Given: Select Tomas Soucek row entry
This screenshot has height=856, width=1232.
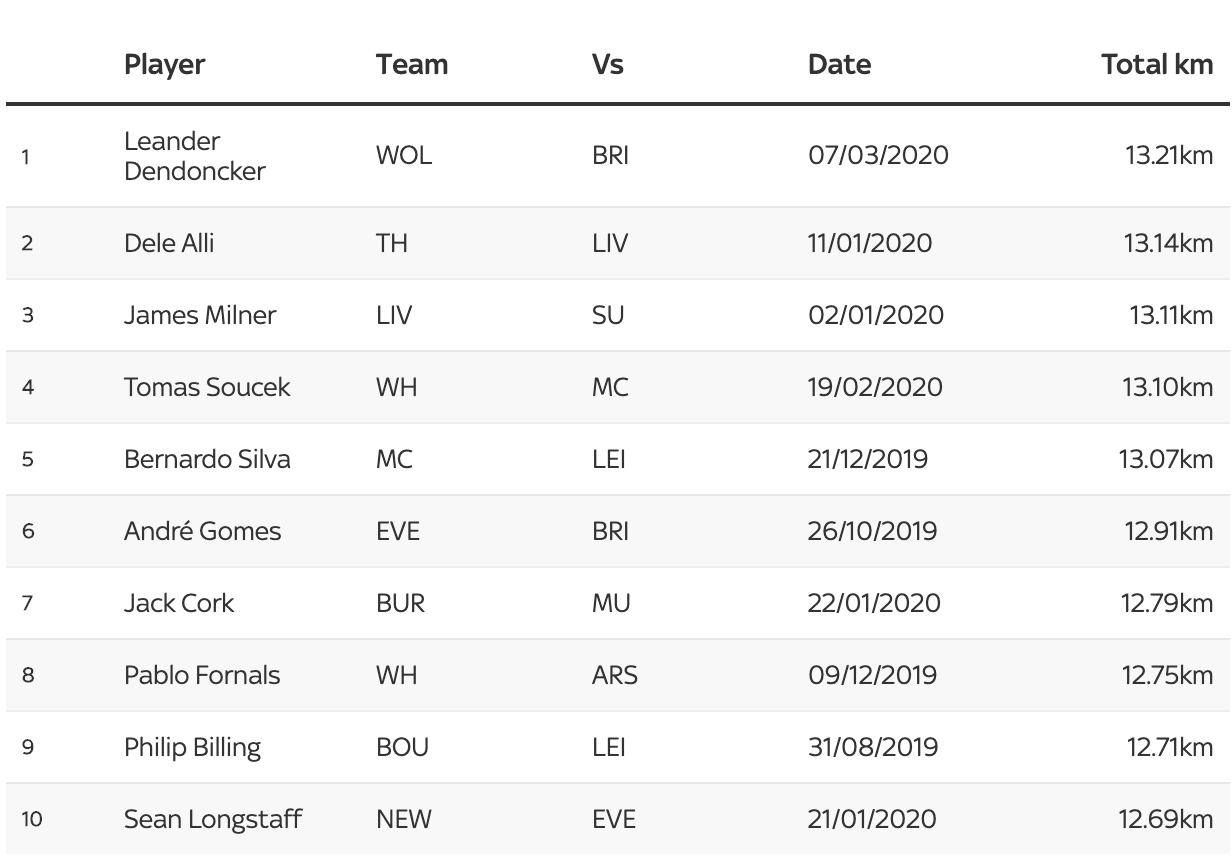Looking at the screenshot, I should point(207,387).
